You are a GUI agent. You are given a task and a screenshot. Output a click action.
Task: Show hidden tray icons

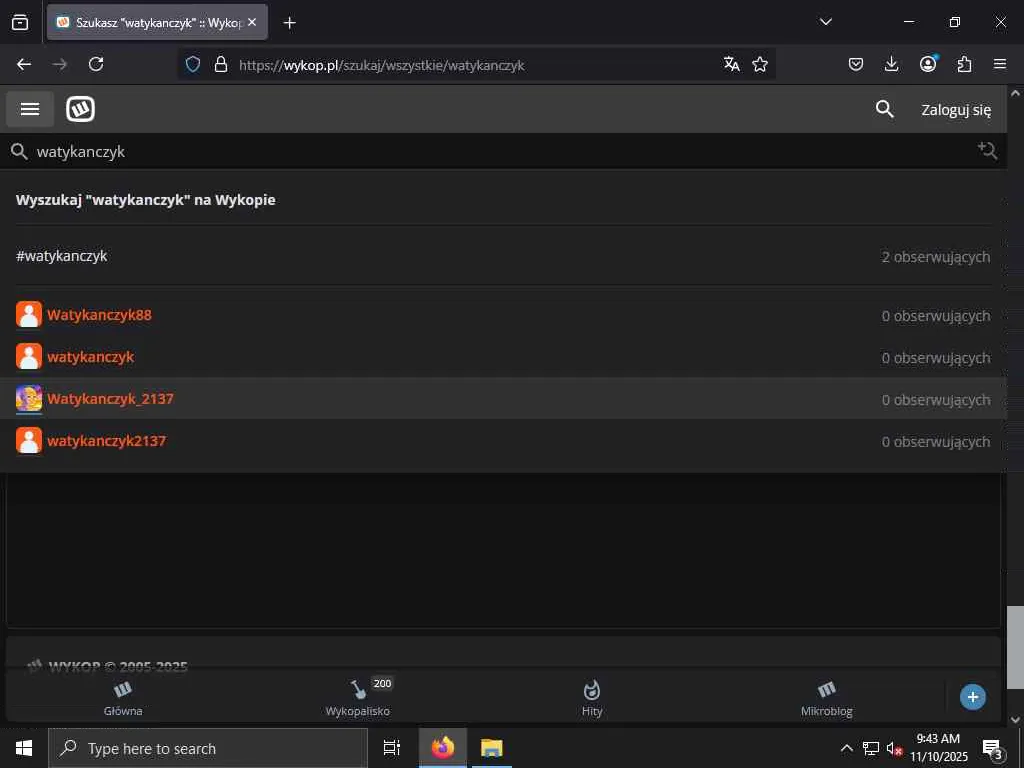(x=846, y=748)
